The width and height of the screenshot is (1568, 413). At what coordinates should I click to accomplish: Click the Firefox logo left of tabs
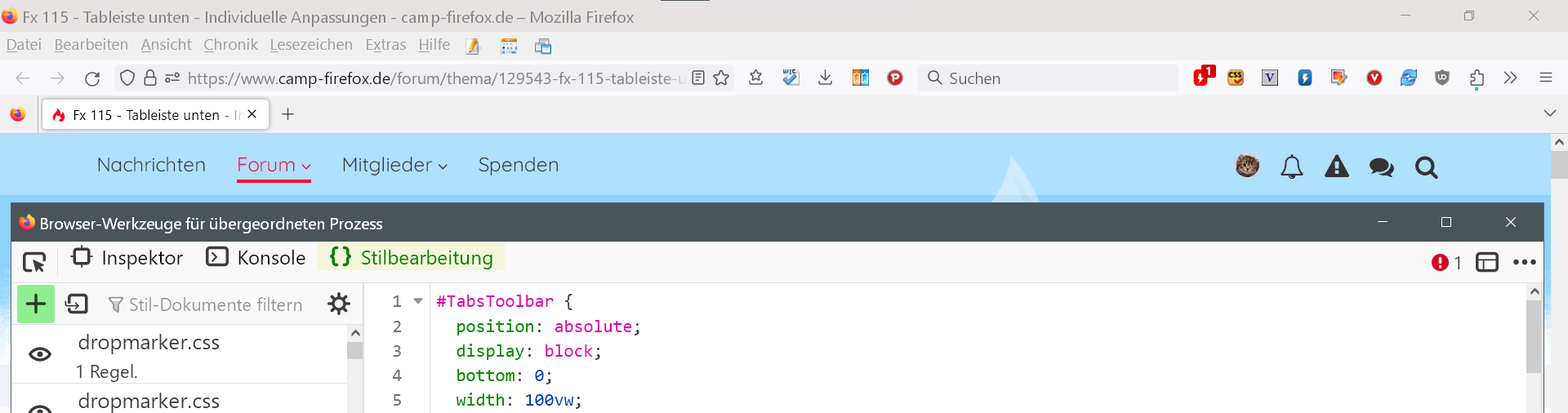point(18,114)
